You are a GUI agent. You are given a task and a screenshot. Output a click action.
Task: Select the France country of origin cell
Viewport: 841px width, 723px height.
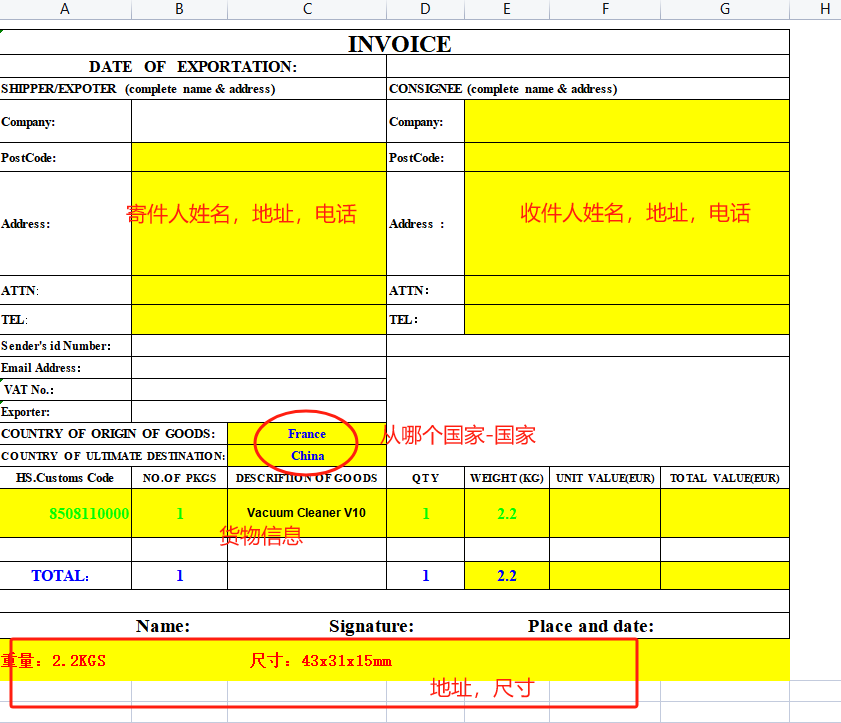tap(307, 434)
